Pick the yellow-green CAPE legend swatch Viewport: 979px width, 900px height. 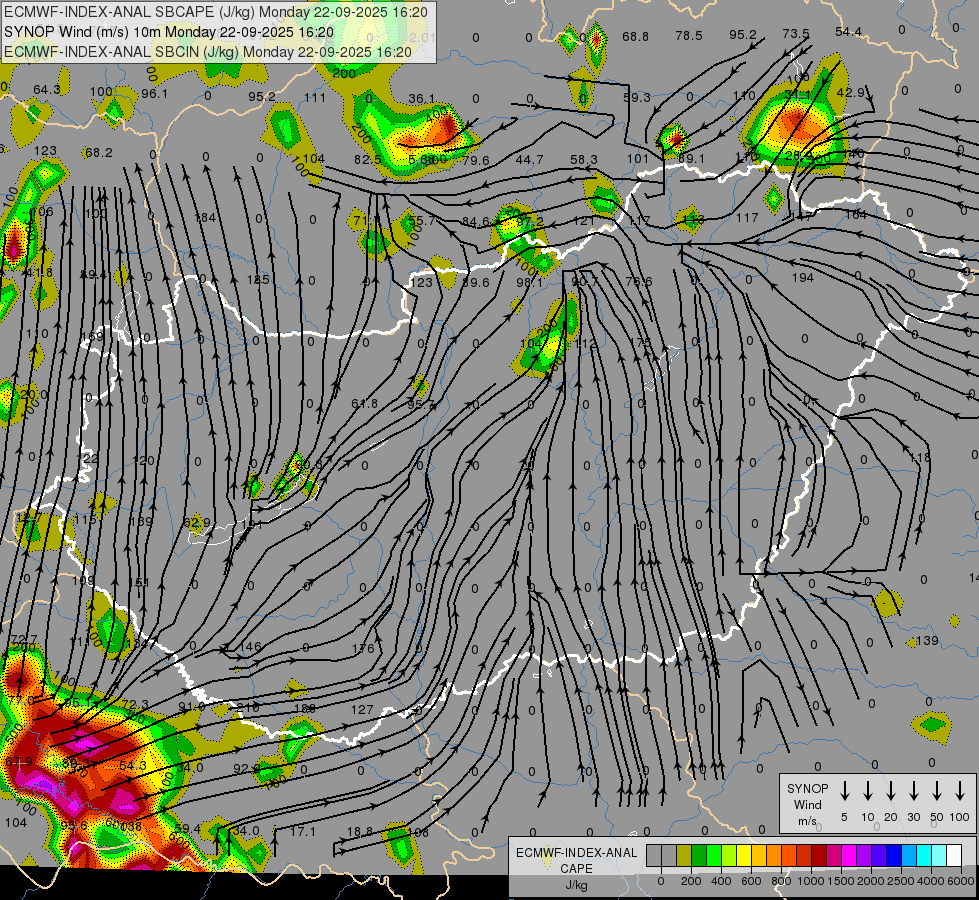(729, 856)
